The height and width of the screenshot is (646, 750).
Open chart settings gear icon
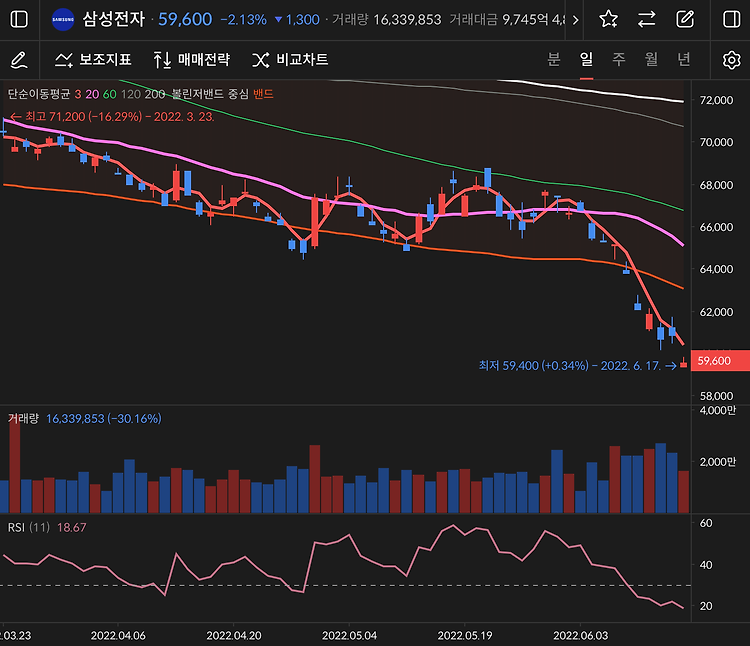[731, 60]
